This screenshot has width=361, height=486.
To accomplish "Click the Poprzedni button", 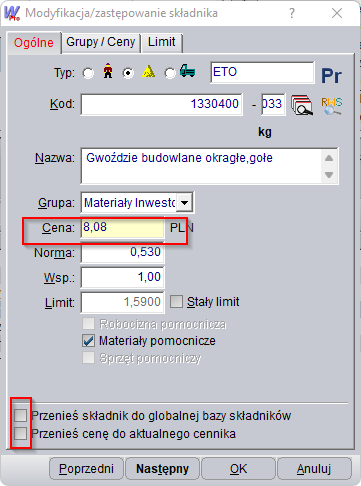I will [86, 469].
